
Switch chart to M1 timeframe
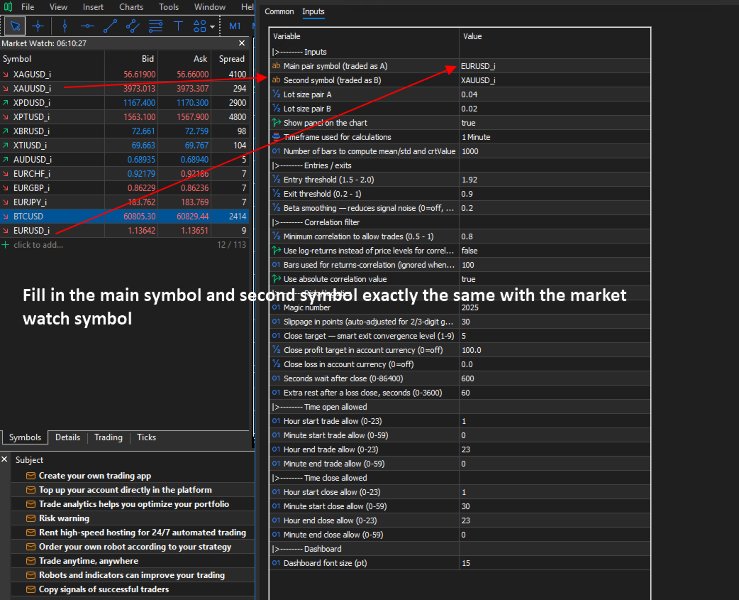[x=235, y=26]
